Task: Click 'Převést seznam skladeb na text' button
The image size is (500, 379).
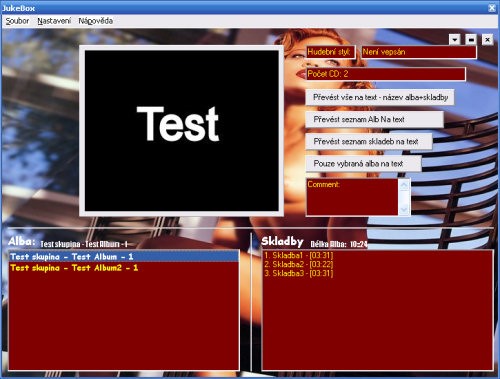Action: [369, 141]
